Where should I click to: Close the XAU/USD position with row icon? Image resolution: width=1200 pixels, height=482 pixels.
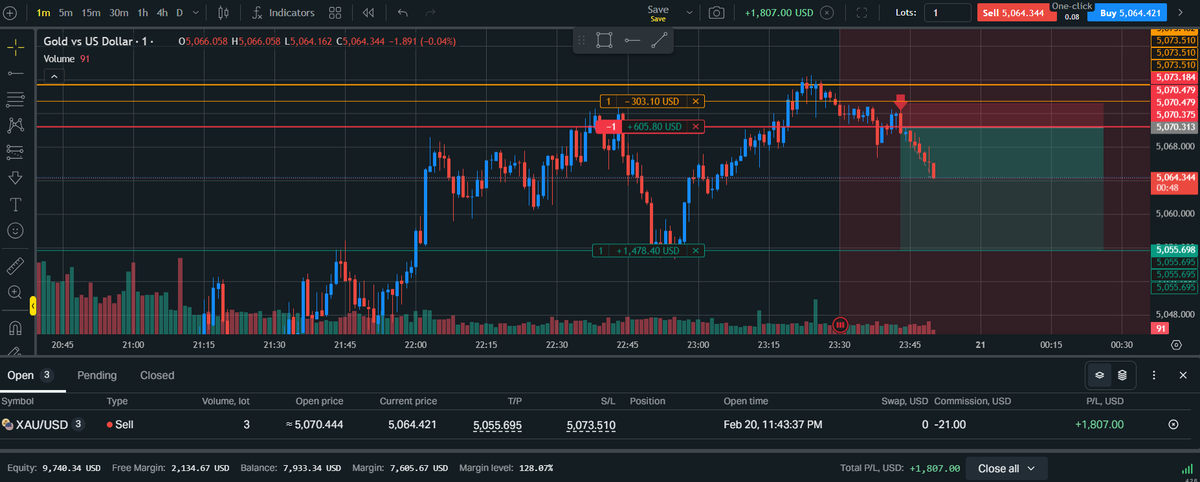pyautogui.click(x=1173, y=424)
